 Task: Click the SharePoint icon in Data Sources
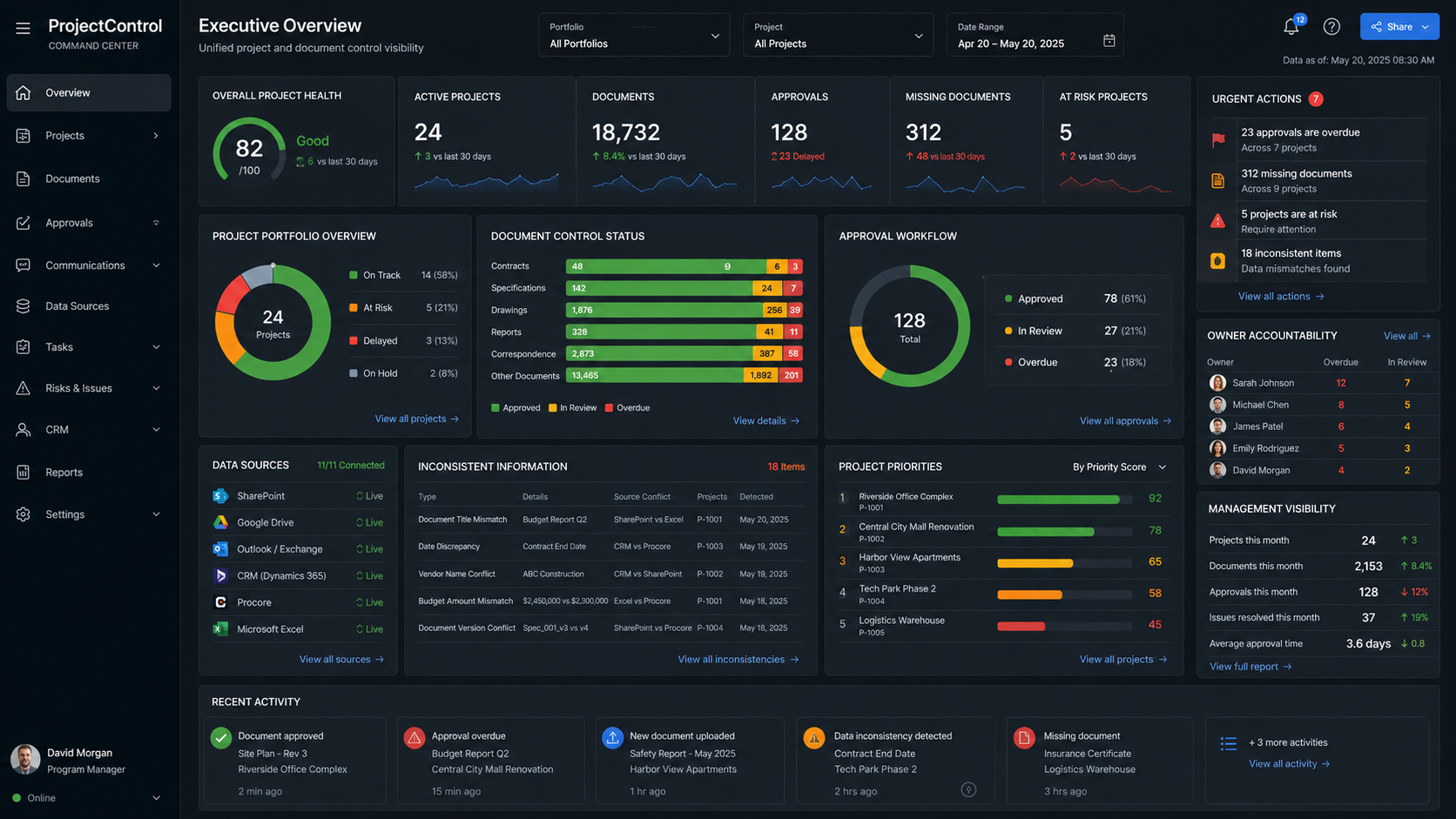(x=220, y=496)
